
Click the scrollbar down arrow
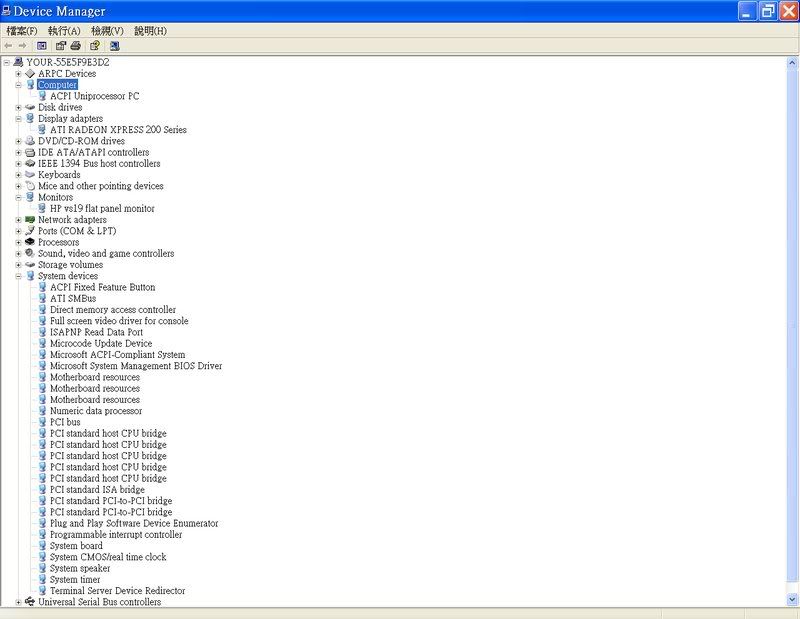pyautogui.click(x=792, y=599)
